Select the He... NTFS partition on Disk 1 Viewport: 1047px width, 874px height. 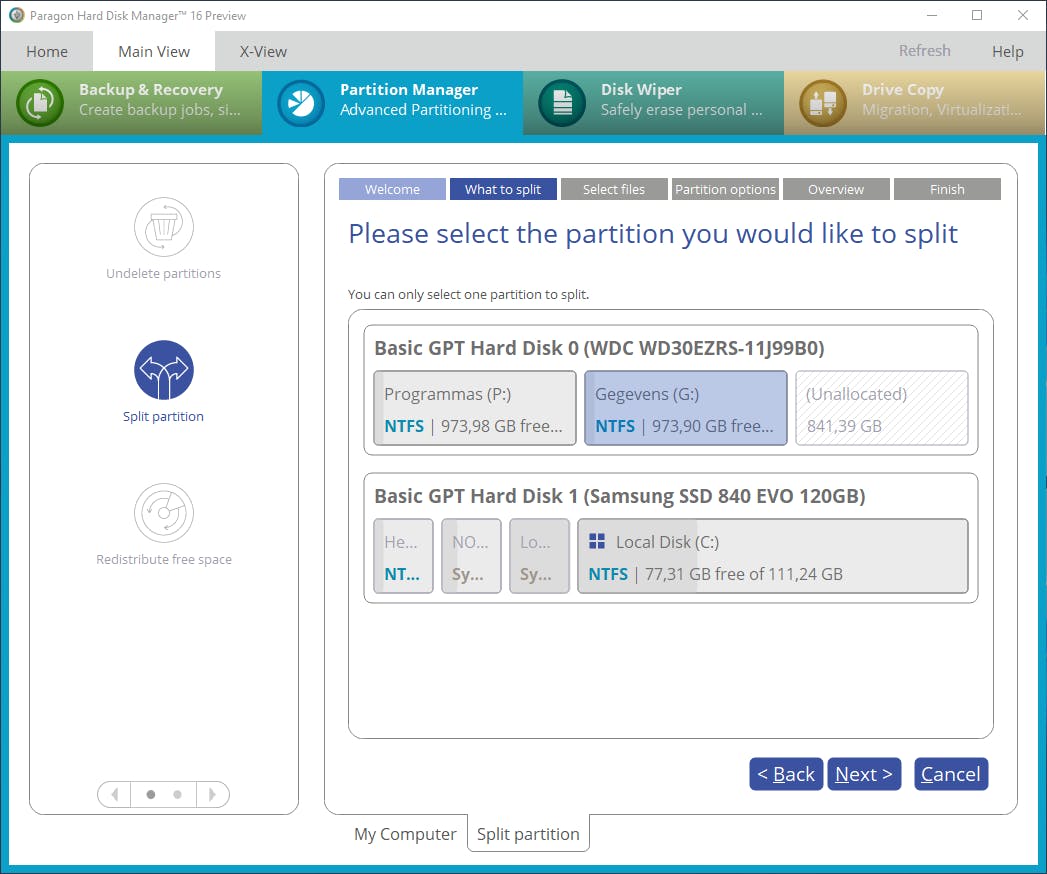point(403,556)
